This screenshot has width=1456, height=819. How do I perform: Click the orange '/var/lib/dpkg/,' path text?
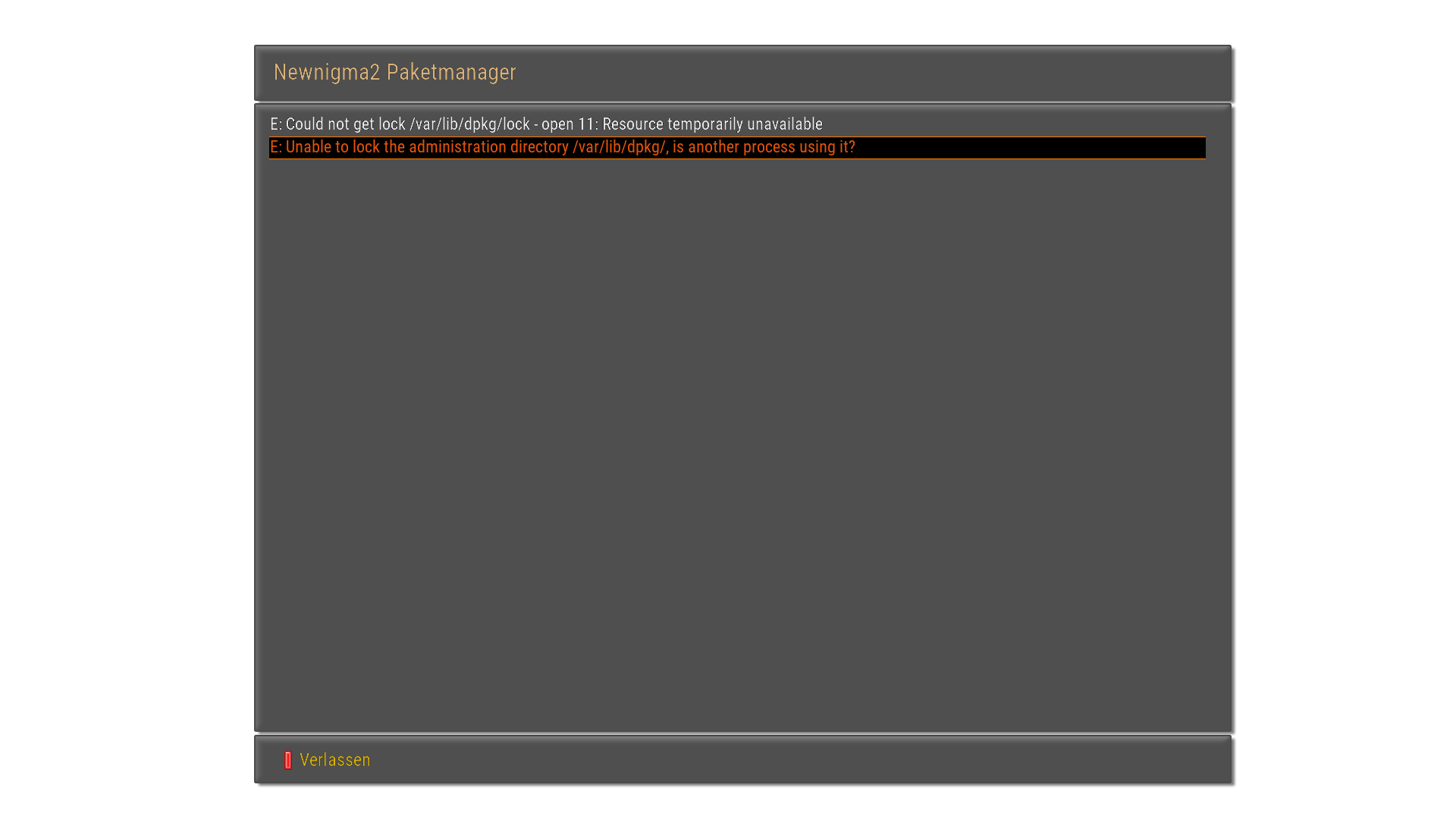(x=620, y=147)
